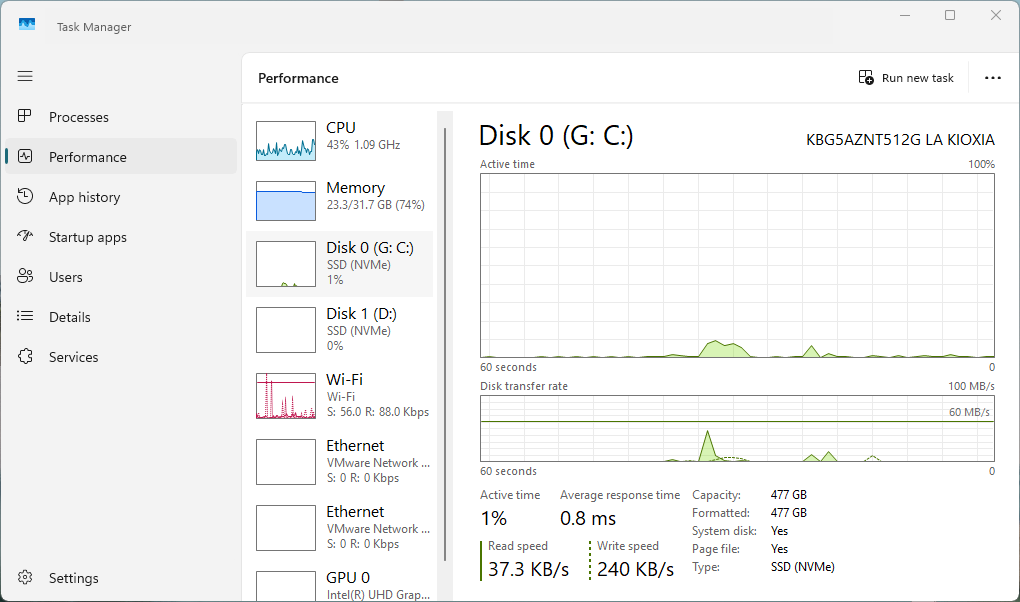Viewport: 1020px width, 602px height.
Task: Open the hamburger navigation menu
Action: tap(25, 76)
